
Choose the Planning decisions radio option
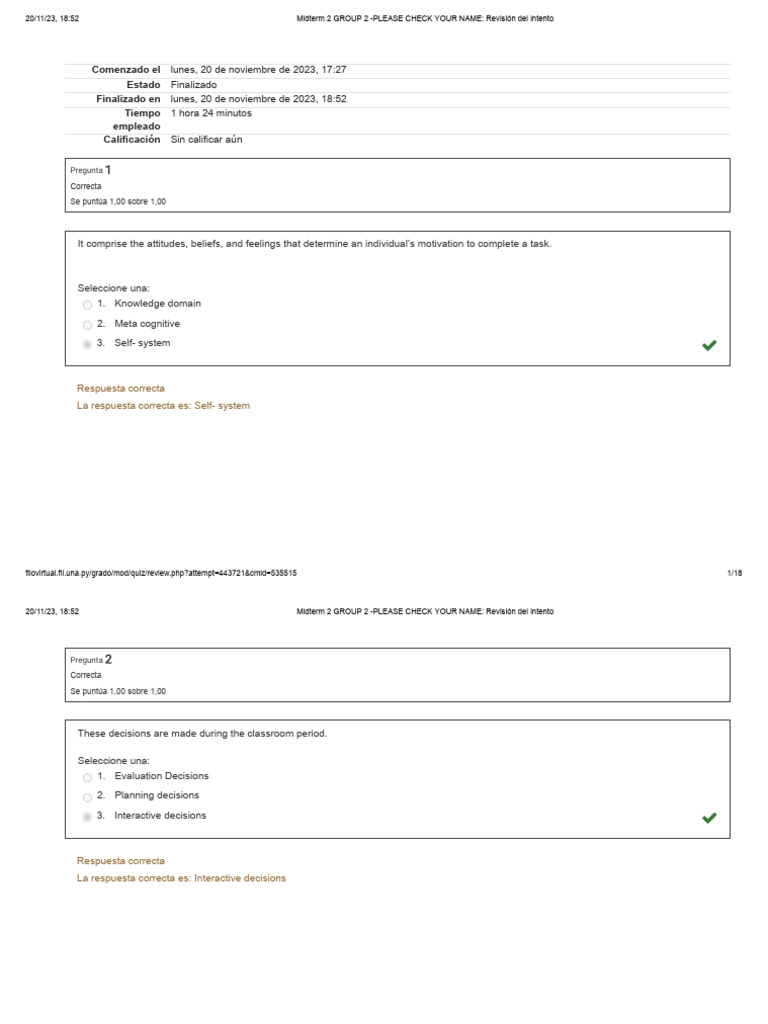(88, 797)
